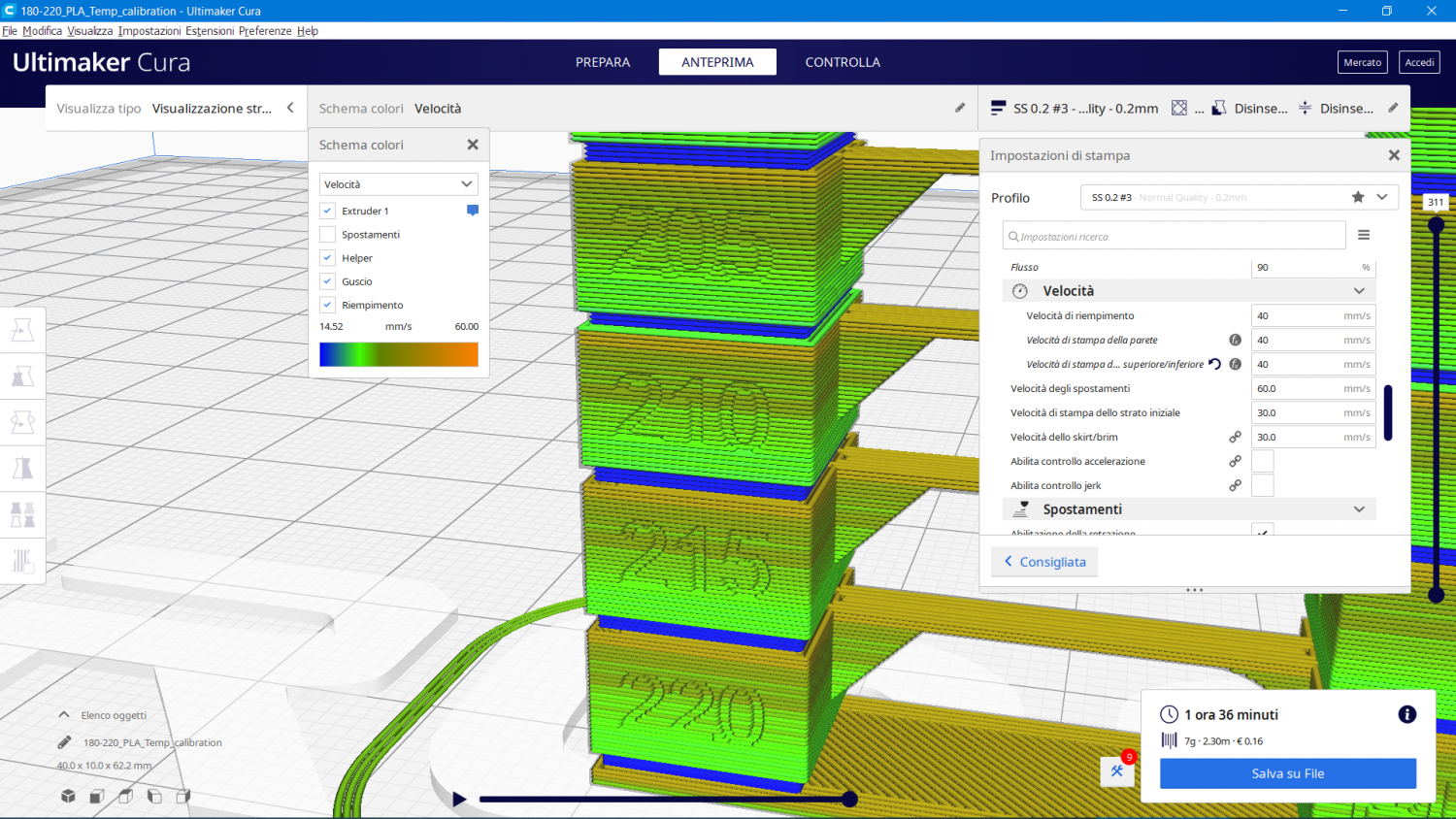Screen dimensions: 1456x819
Task: Click formula icon next to Velocità di stampa della parete
Action: coord(1235,340)
